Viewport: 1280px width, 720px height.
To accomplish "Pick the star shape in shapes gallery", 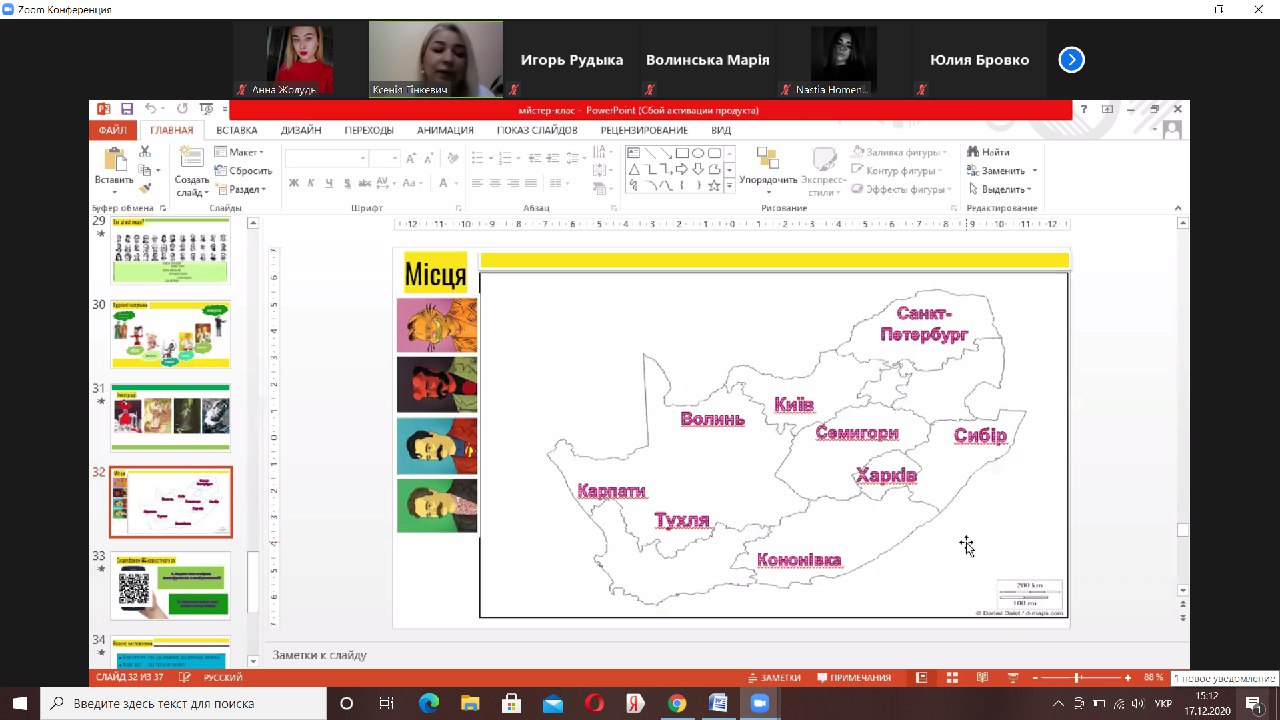I will point(714,185).
